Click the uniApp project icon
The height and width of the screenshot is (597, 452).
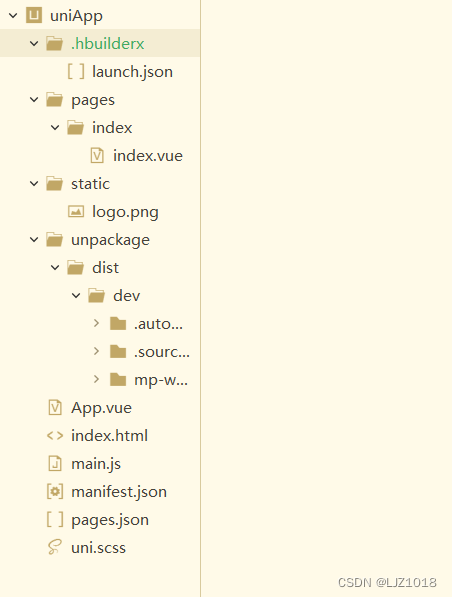point(34,15)
